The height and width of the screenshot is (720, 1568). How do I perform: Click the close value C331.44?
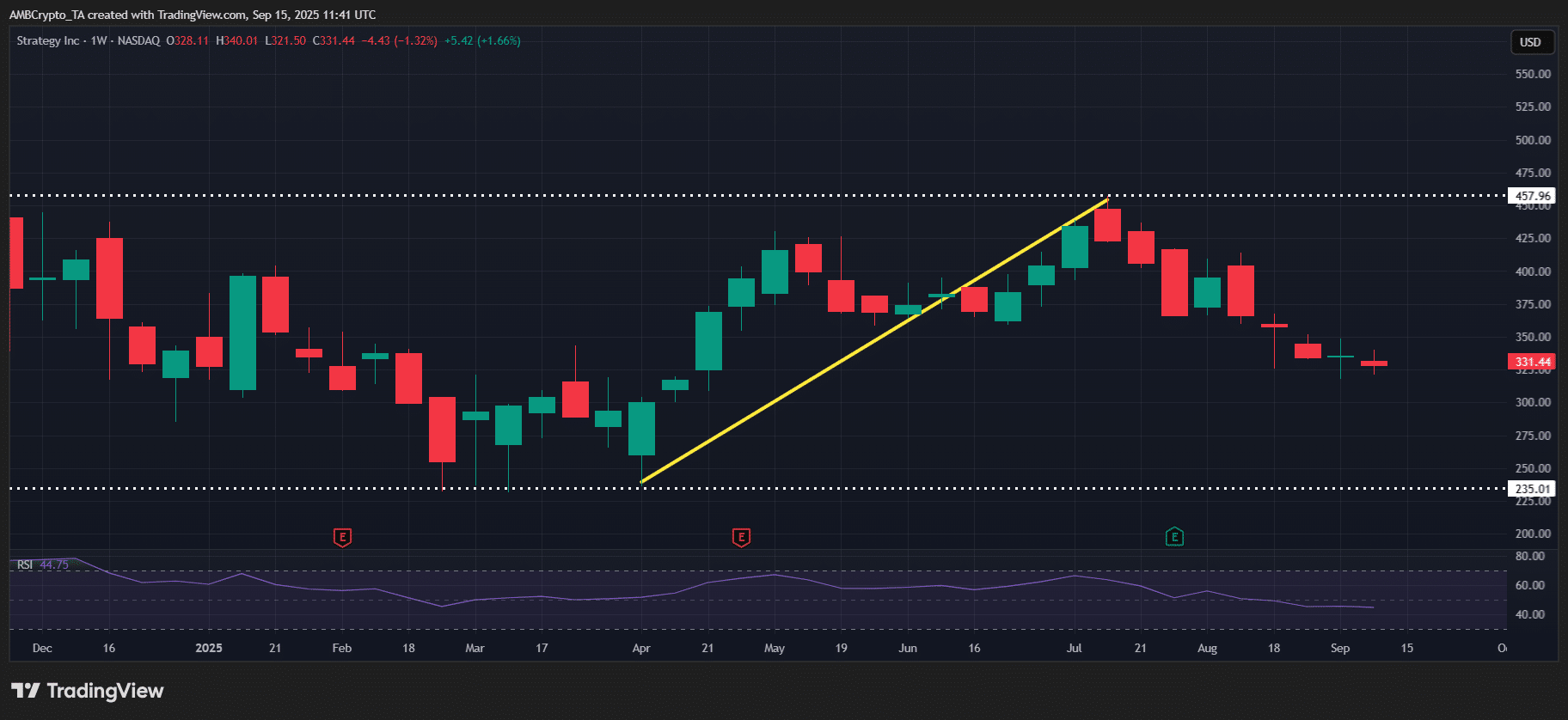click(334, 40)
